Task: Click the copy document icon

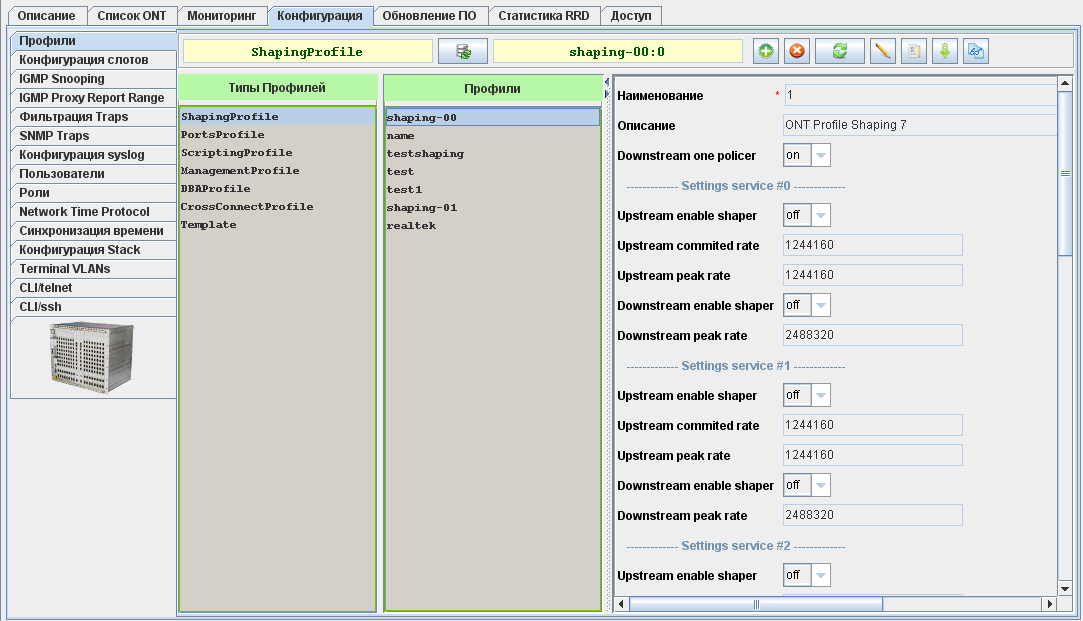Action: 914,51
